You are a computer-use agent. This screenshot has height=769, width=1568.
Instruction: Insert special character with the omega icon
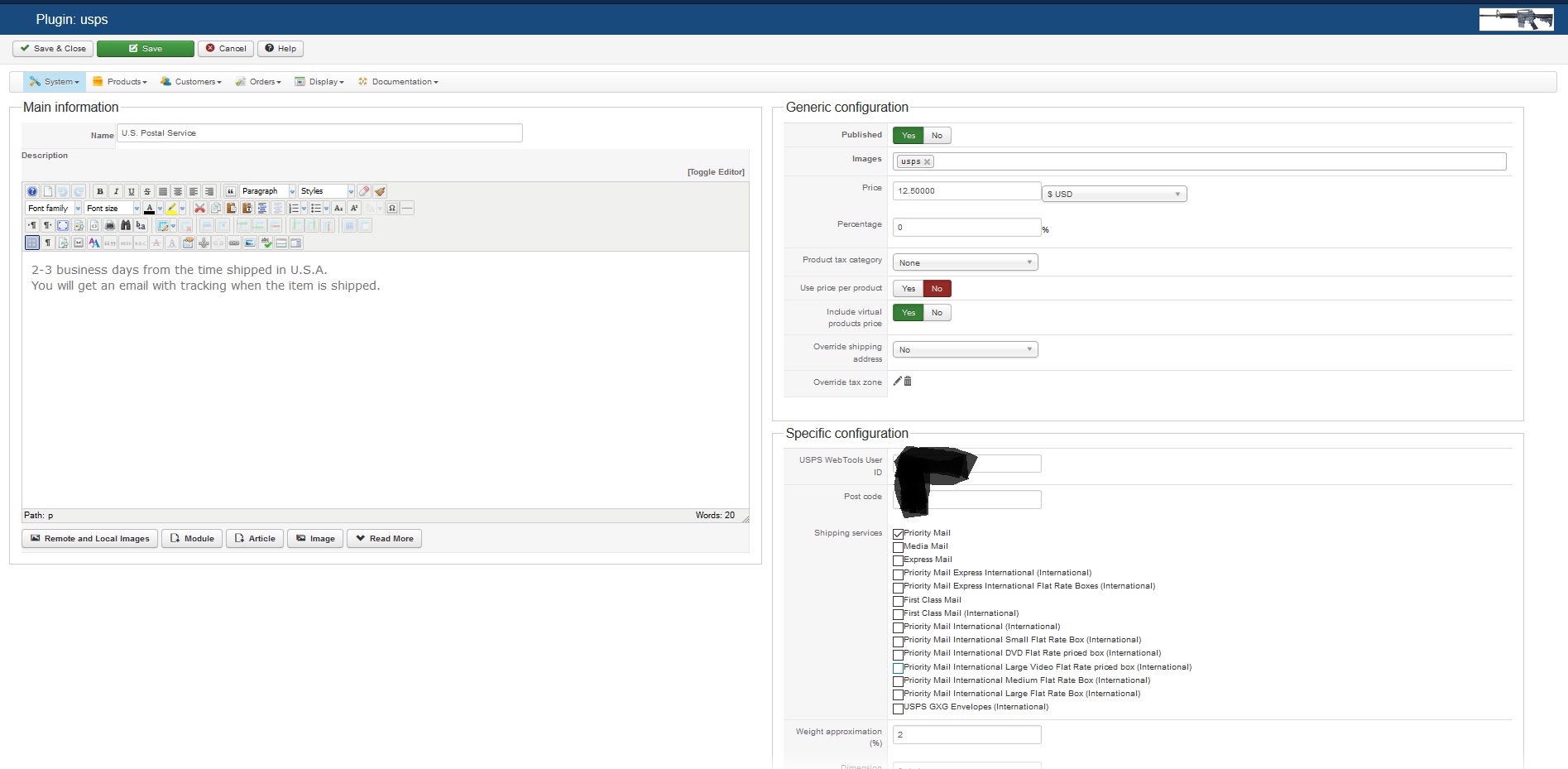(x=392, y=209)
